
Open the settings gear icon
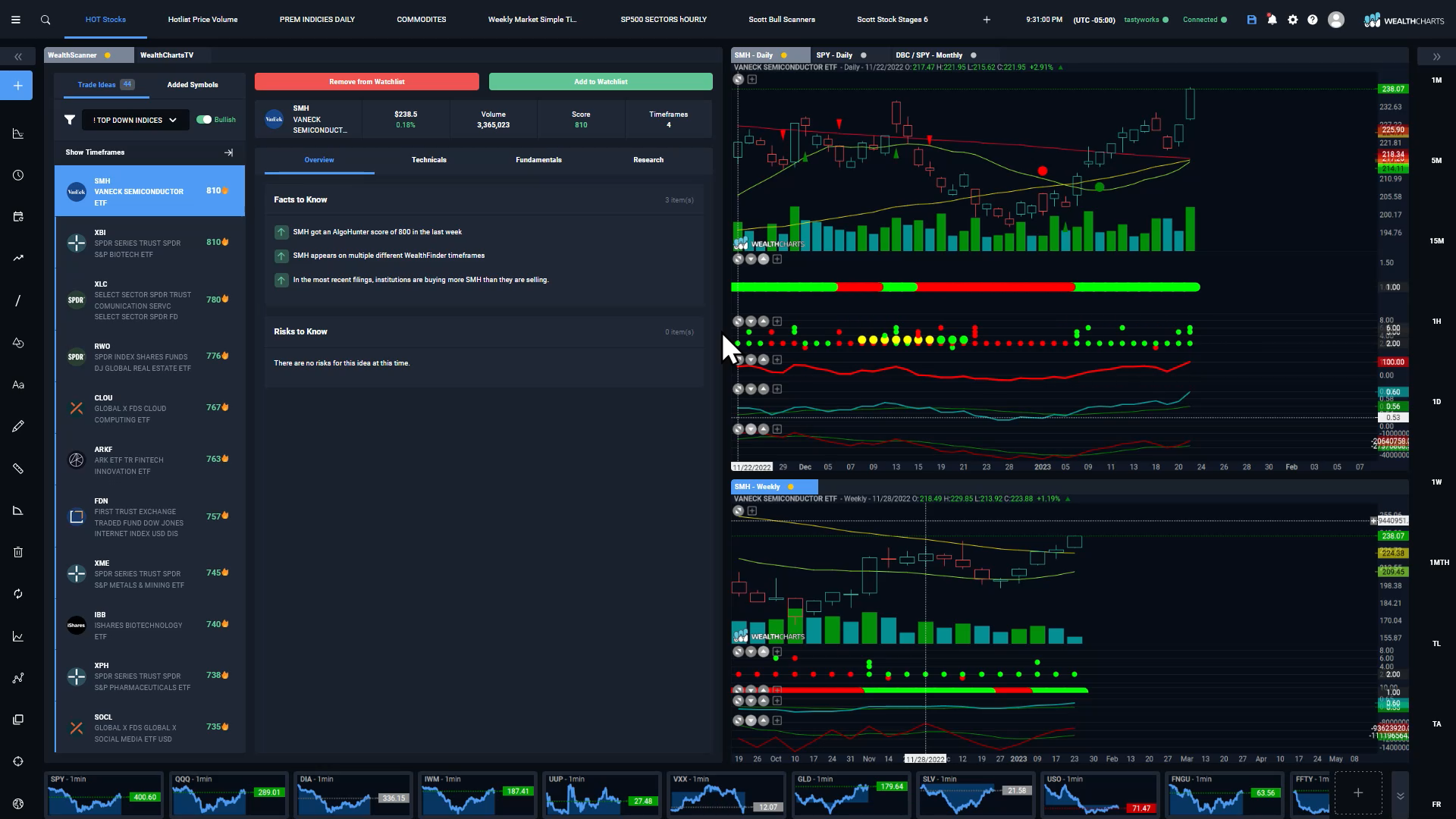coord(1293,20)
